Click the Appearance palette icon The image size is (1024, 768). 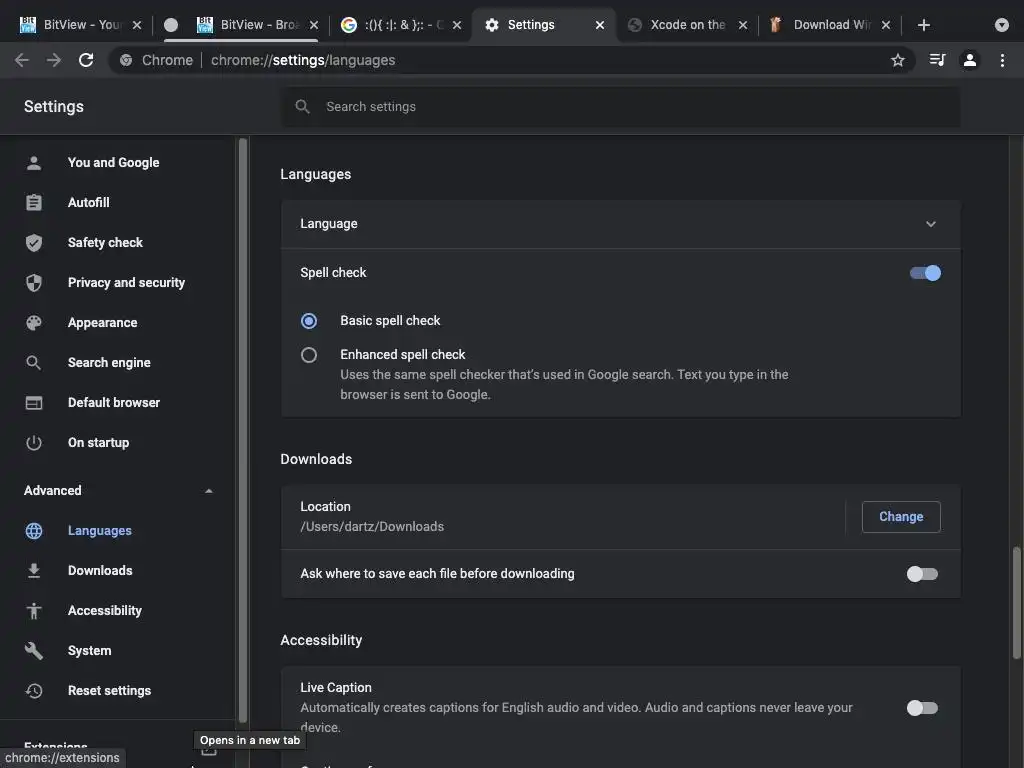pos(34,323)
